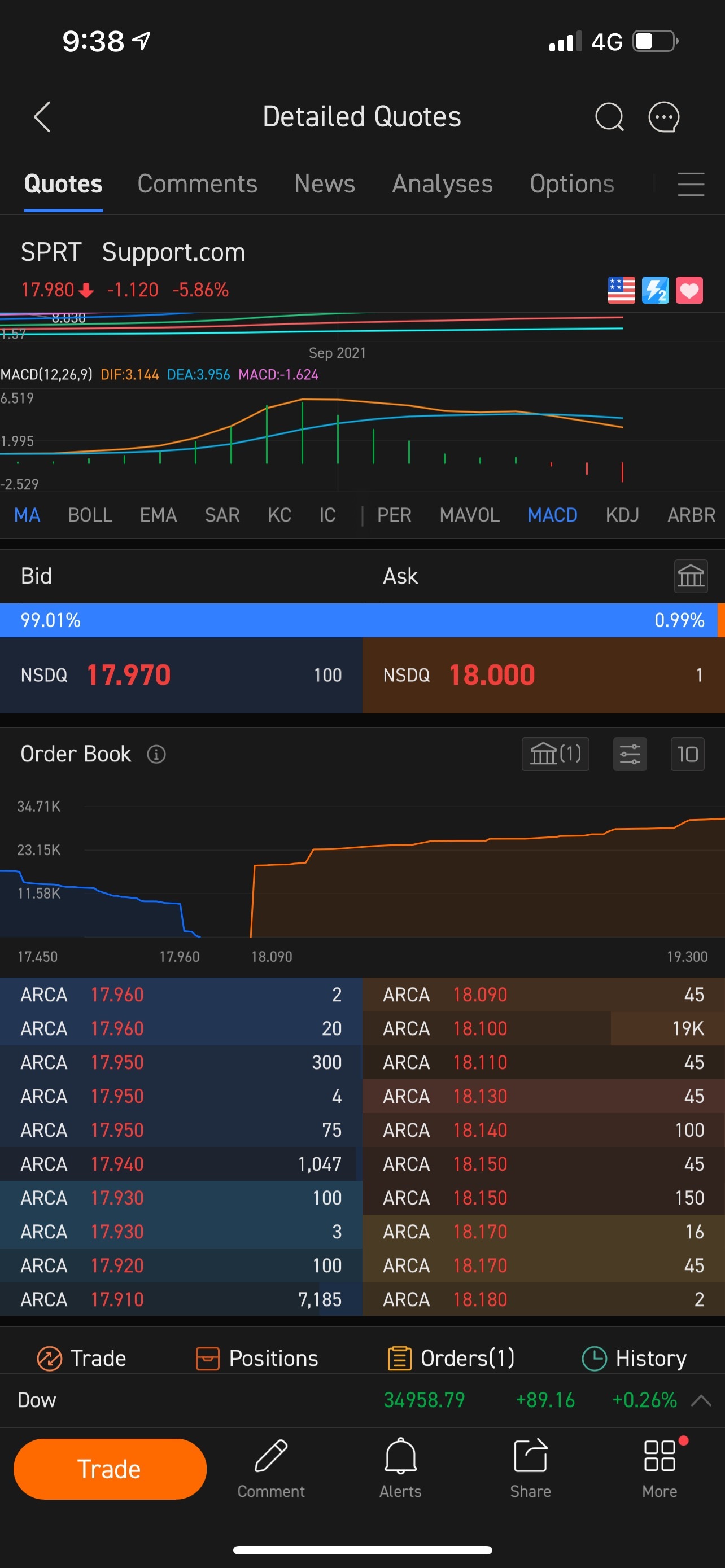Select the MACD sub-indicator

point(553,515)
